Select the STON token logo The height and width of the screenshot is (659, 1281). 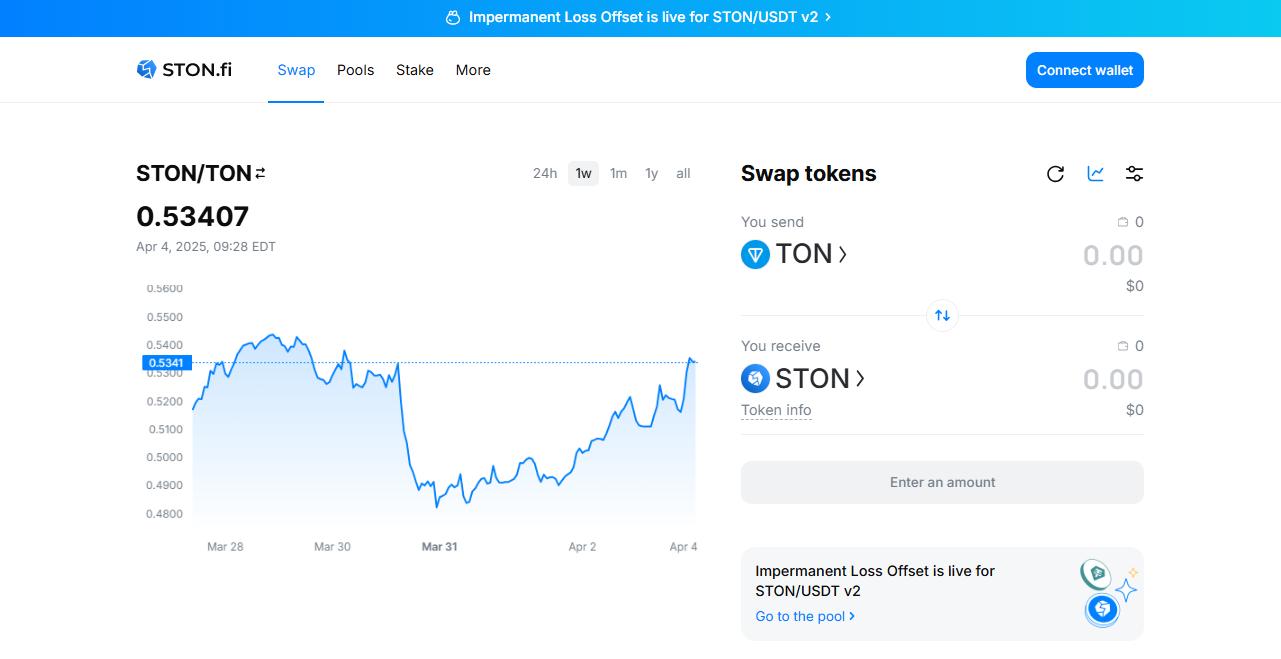click(x=756, y=378)
